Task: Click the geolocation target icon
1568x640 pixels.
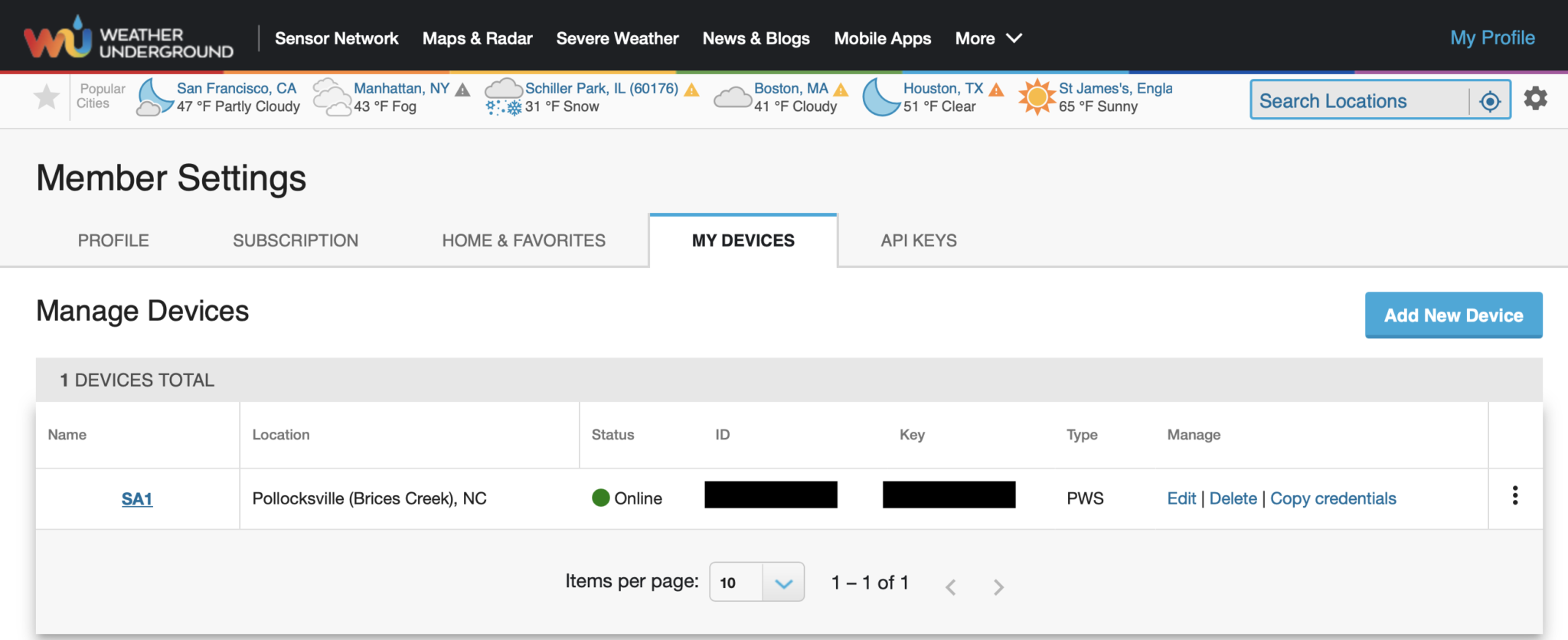Action: pyautogui.click(x=1490, y=101)
